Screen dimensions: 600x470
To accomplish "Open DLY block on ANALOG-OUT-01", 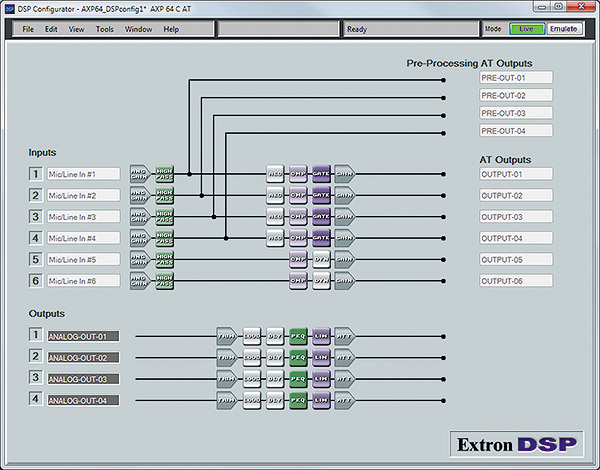I will click(x=275, y=336).
